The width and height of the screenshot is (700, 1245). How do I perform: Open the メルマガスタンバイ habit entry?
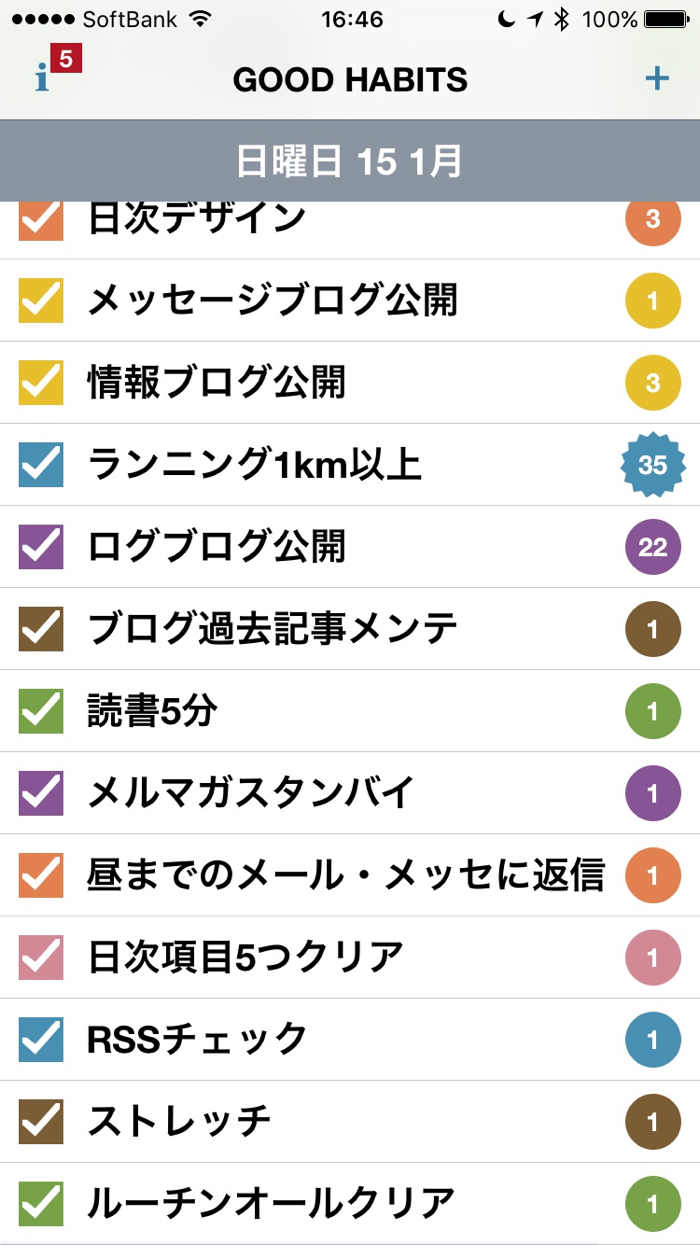[250, 793]
